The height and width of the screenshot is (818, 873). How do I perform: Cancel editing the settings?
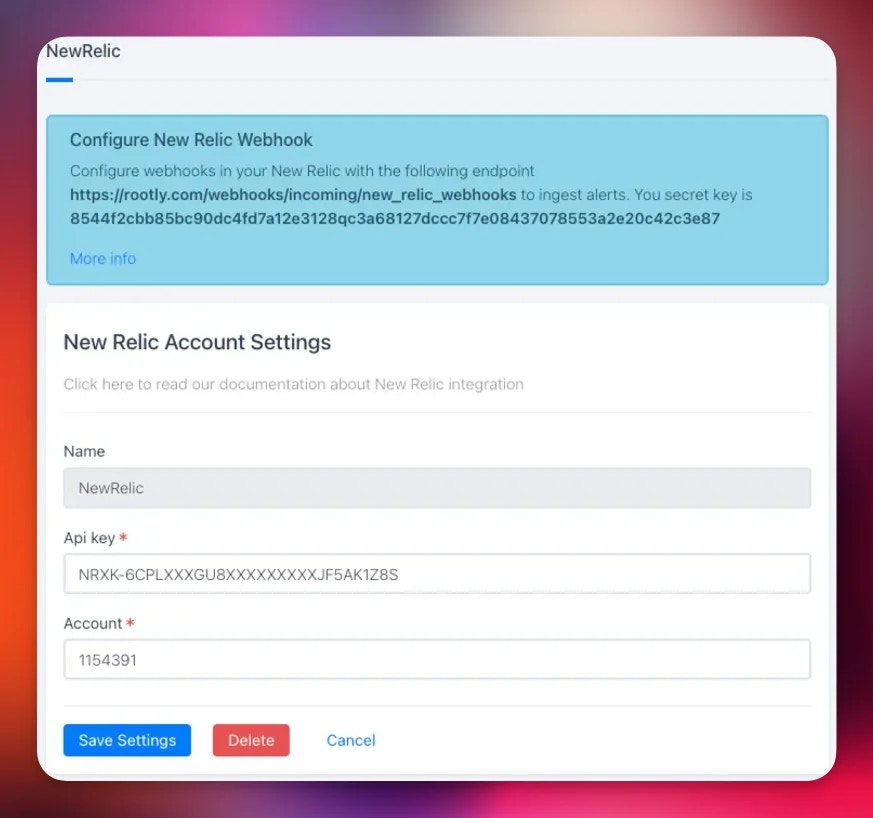pyautogui.click(x=351, y=740)
